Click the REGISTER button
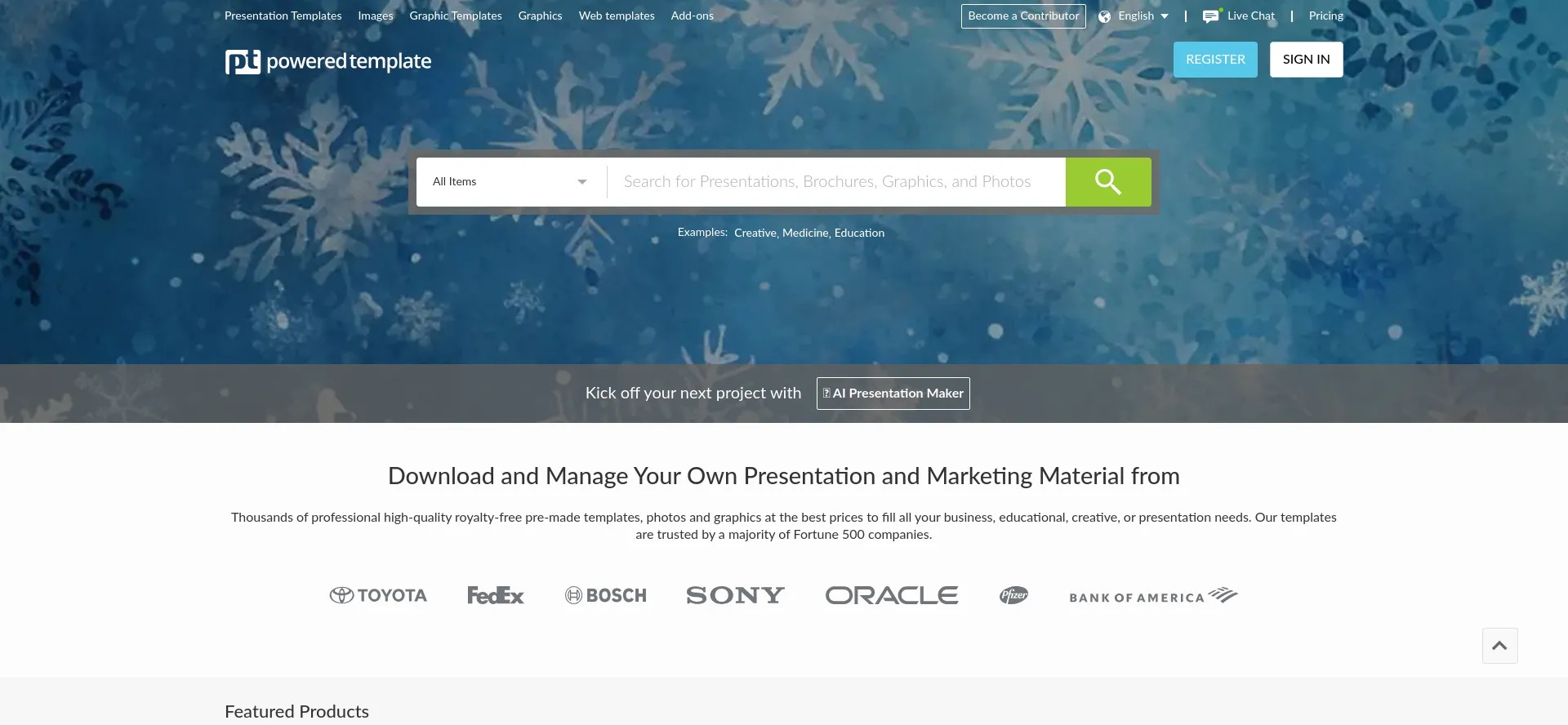The height and width of the screenshot is (725, 1568). pos(1214,60)
